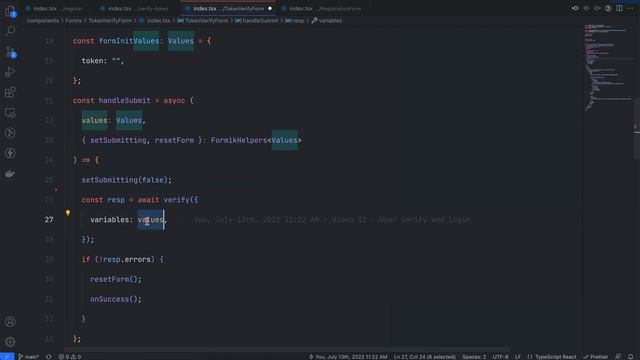Click the 'token: "",' line
The image size is (640, 360).
(x=103, y=61)
